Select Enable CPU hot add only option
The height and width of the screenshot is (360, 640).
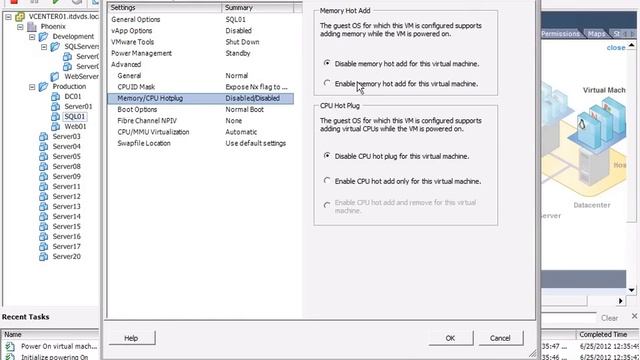tap(327, 180)
